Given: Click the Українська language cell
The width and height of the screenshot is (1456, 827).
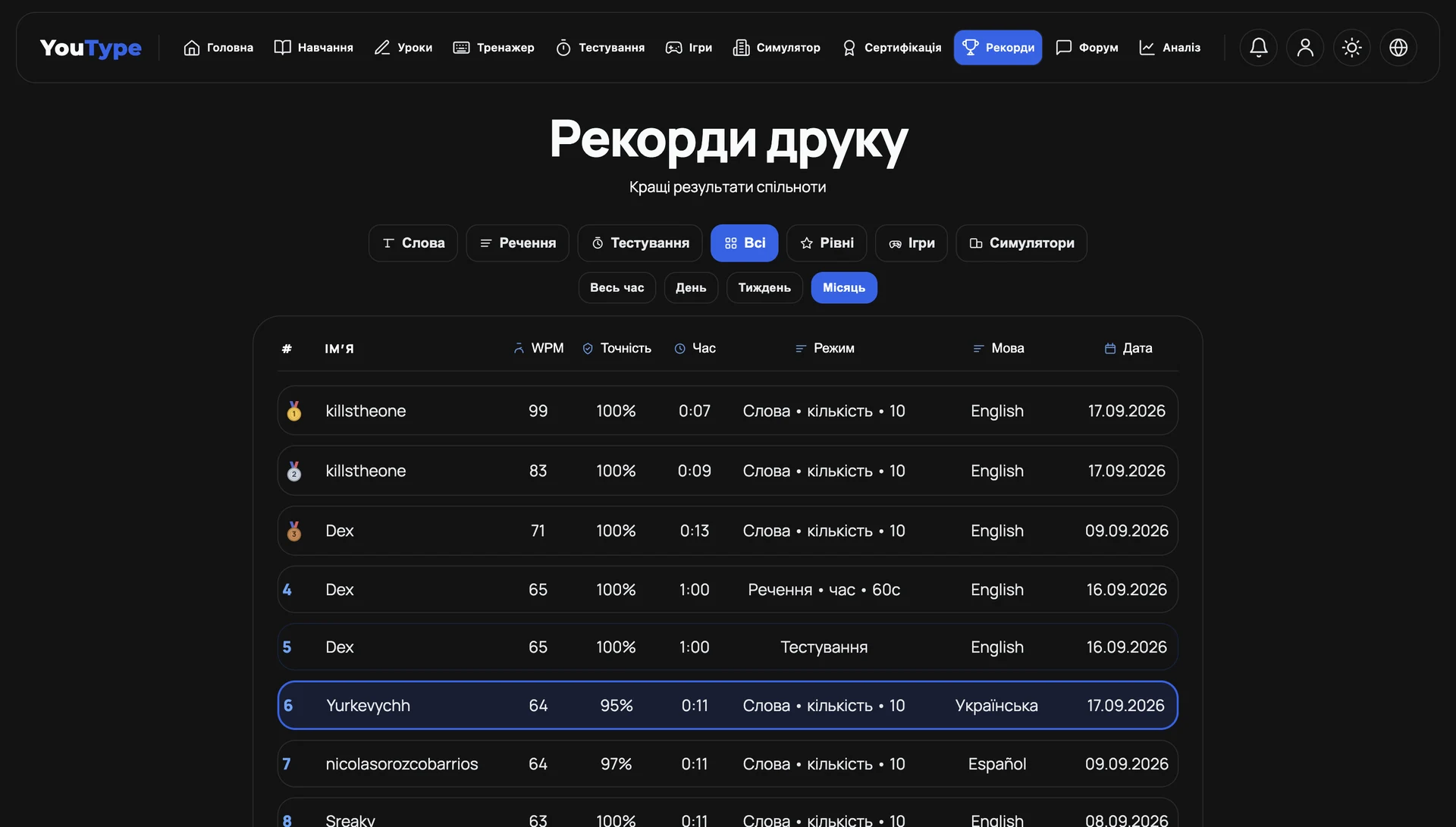Looking at the screenshot, I should (996, 706).
